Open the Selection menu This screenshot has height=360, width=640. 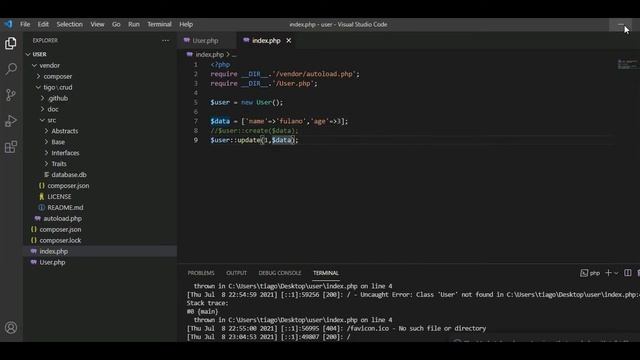(69, 24)
